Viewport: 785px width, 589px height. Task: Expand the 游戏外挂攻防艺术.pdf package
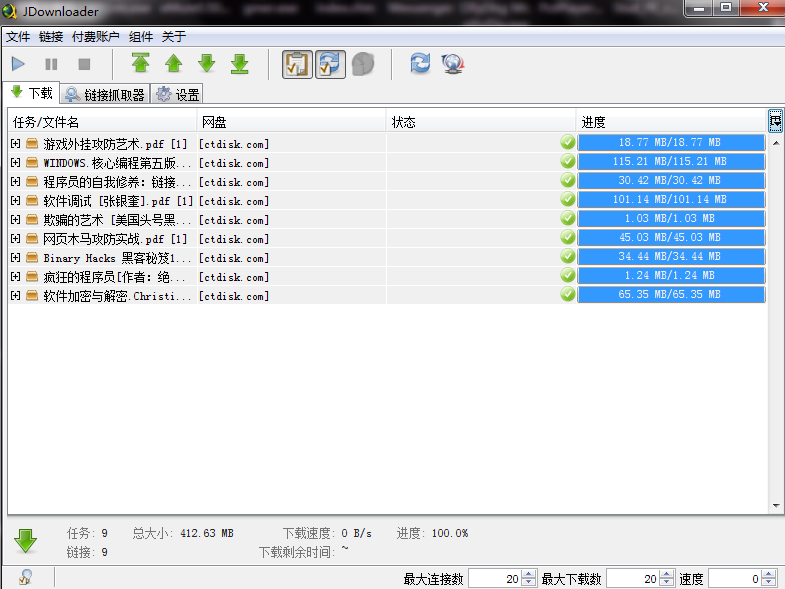(x=16, y=144)
